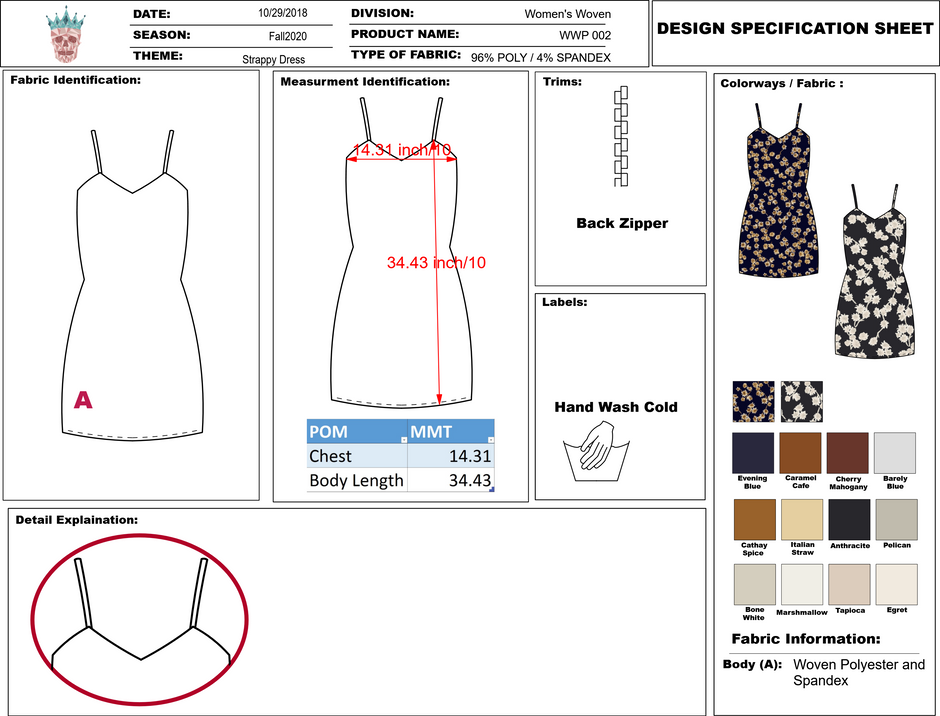Click the navy floral dress colorway image
Screen dimensions: 940x716
click(778, 189)
